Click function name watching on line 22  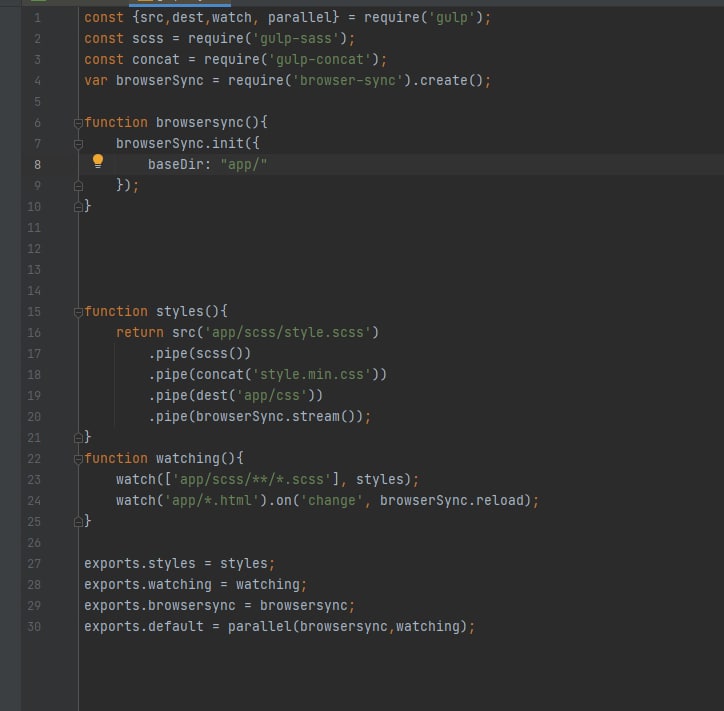tap(188, 458)
